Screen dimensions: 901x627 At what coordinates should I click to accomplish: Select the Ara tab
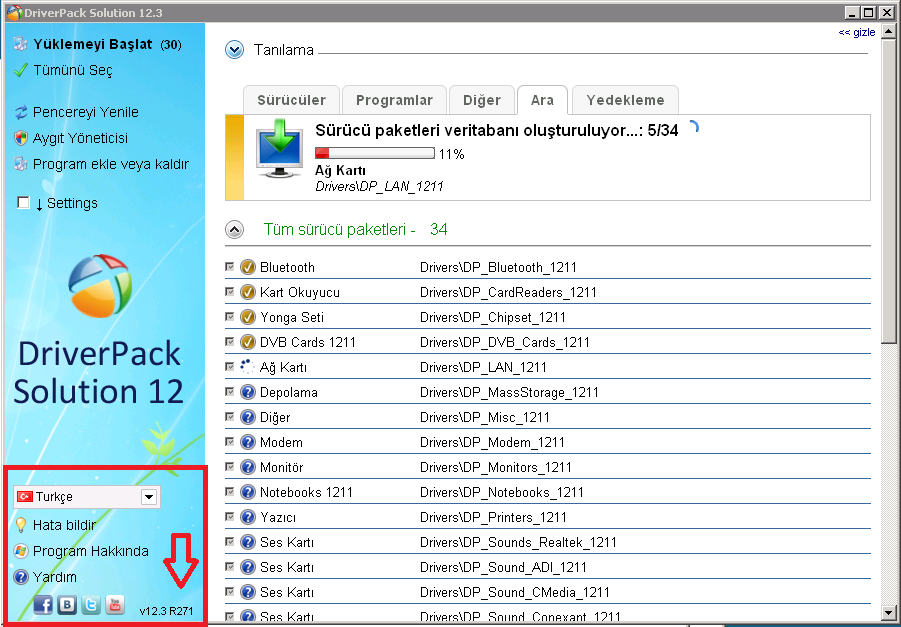(x=542, y=100)
